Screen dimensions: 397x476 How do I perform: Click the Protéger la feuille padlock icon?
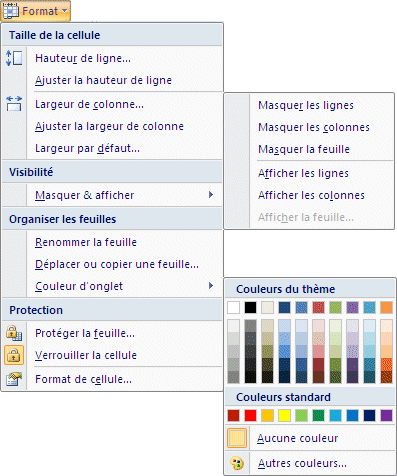(x=14, y=333)
